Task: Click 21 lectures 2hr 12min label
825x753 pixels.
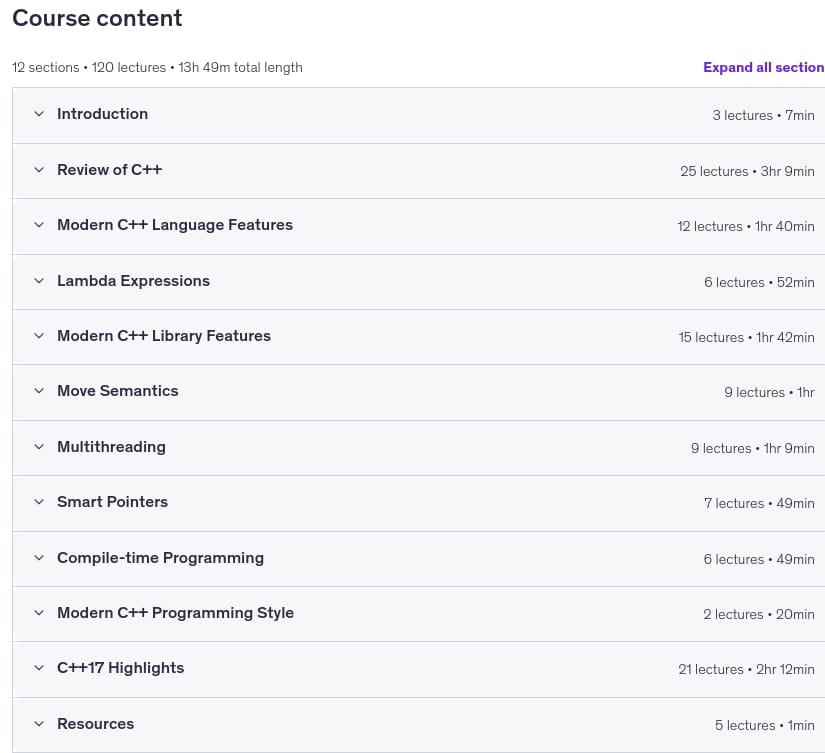Action: pos(746,669)
